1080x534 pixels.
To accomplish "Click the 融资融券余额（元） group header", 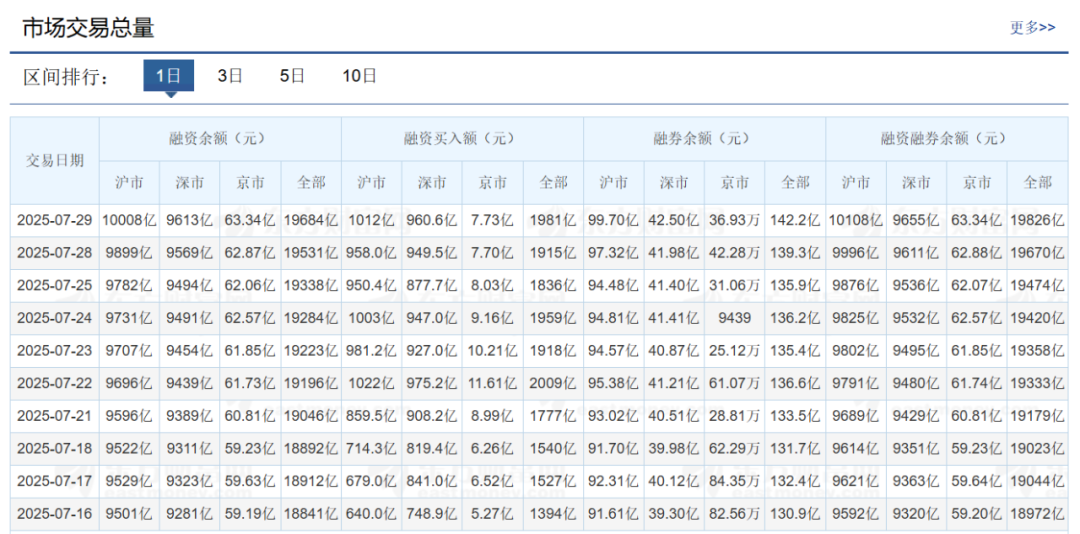I will tap(946, 138).
